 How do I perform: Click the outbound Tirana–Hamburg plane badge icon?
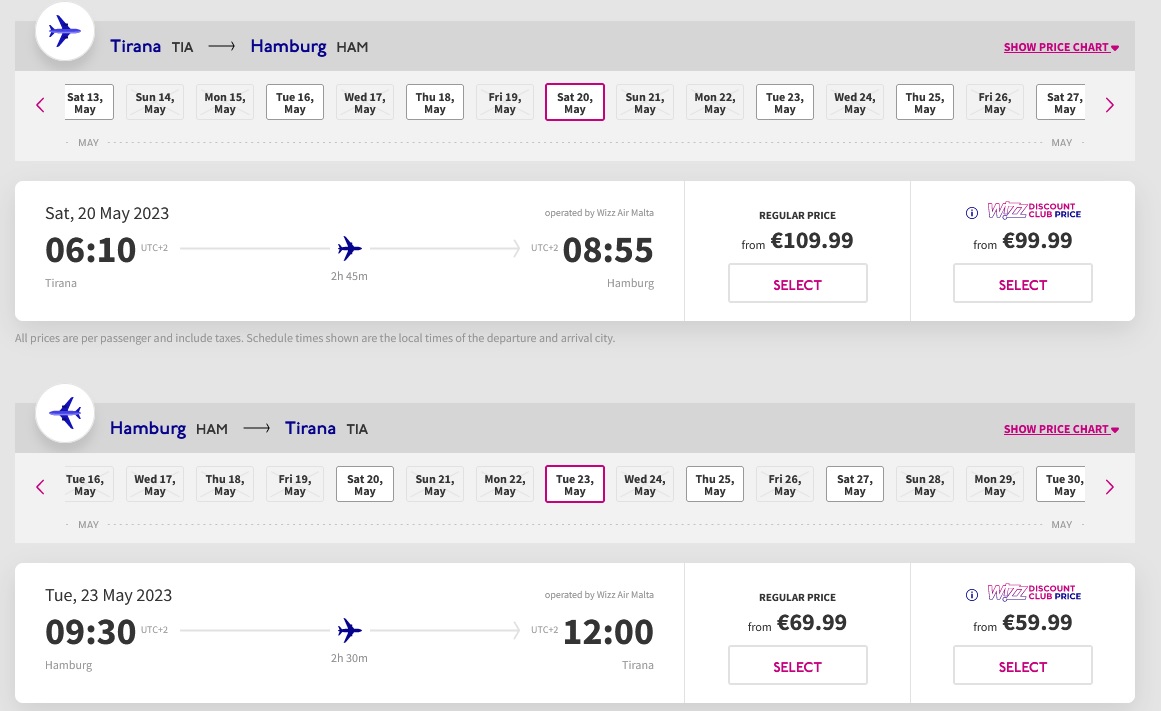click(x=65, y=32)
